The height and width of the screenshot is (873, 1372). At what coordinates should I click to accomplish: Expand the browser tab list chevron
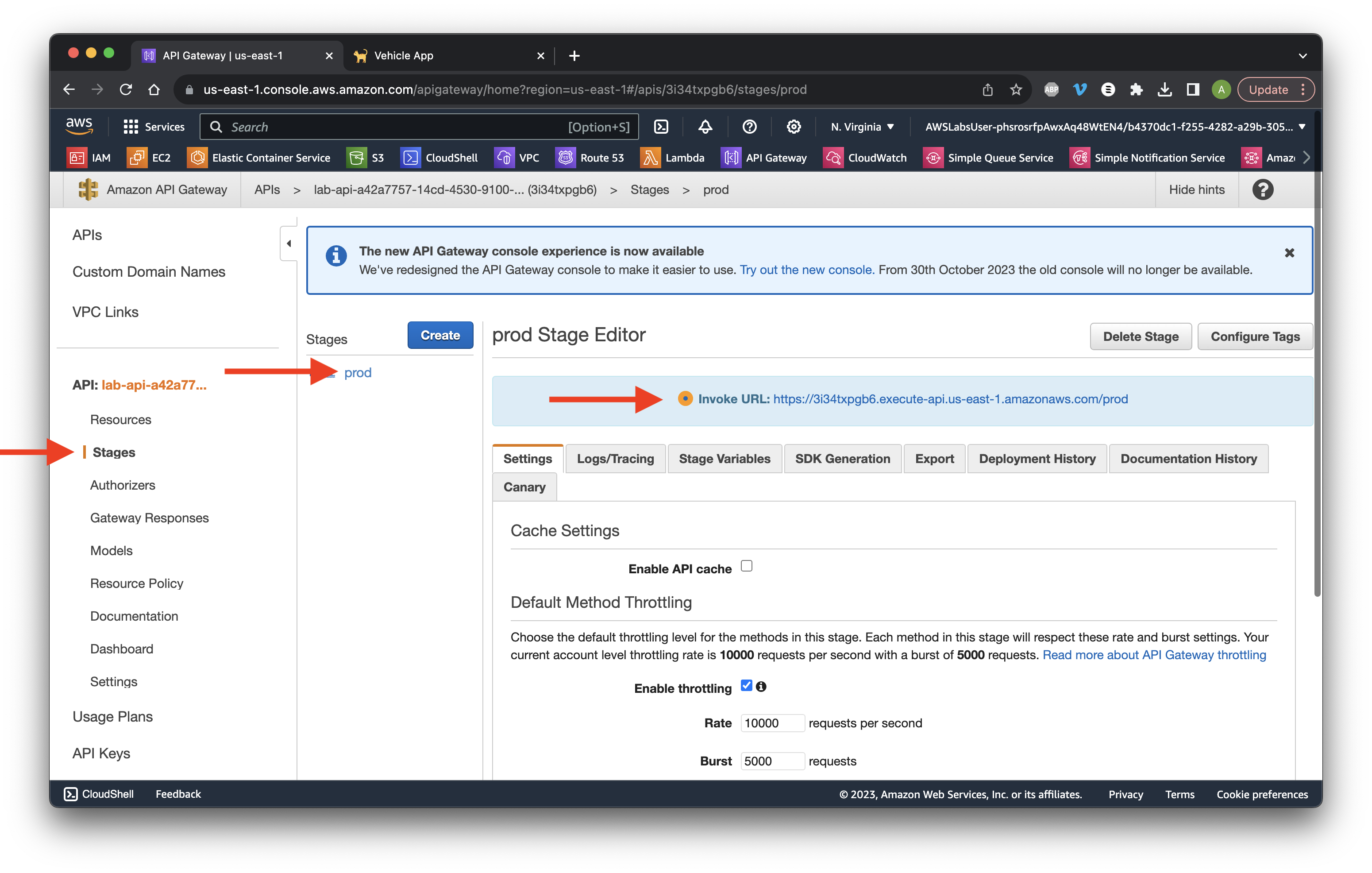click(x=1303, y=56)
